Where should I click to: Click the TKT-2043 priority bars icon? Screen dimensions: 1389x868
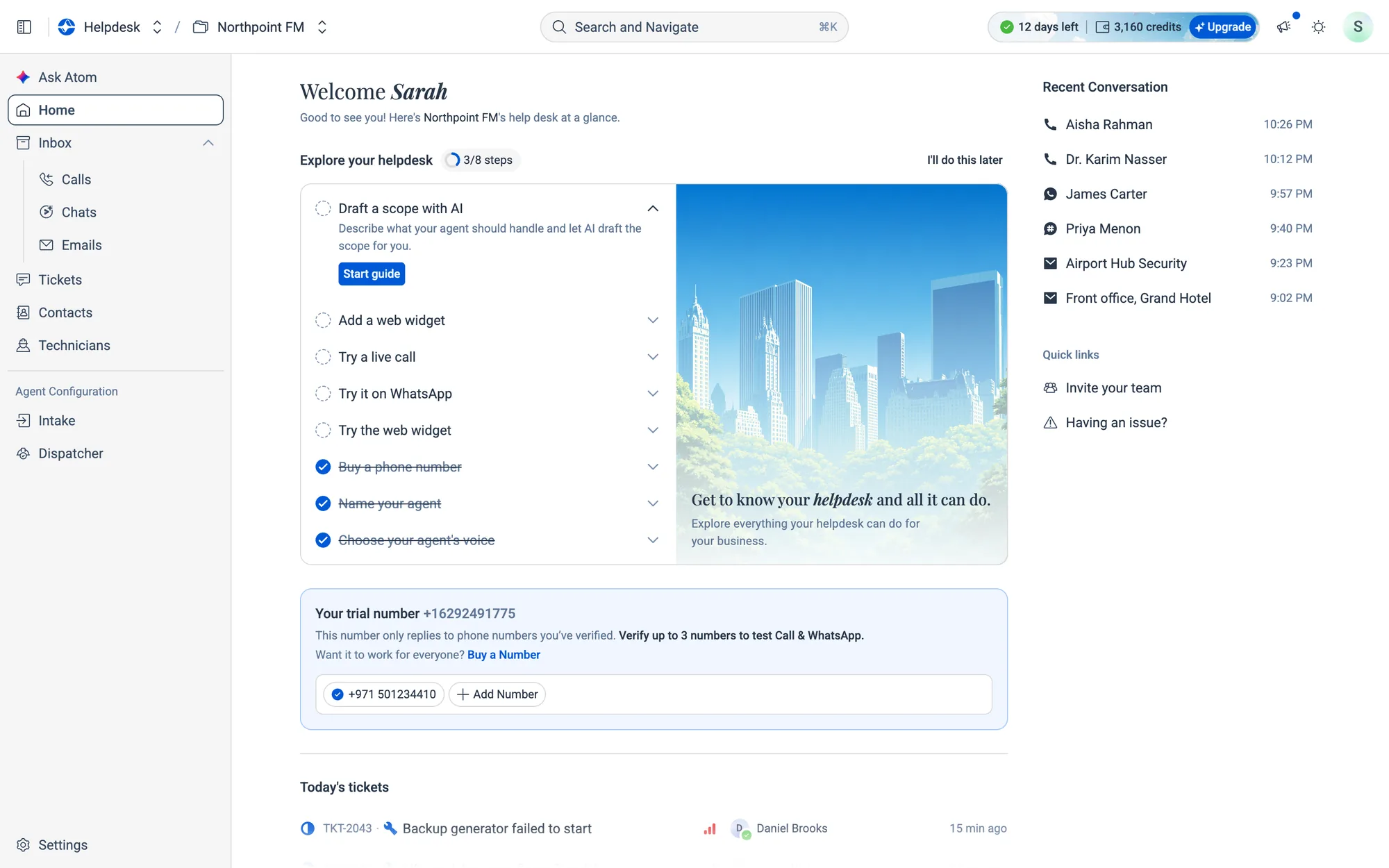(x=709, y=828)
